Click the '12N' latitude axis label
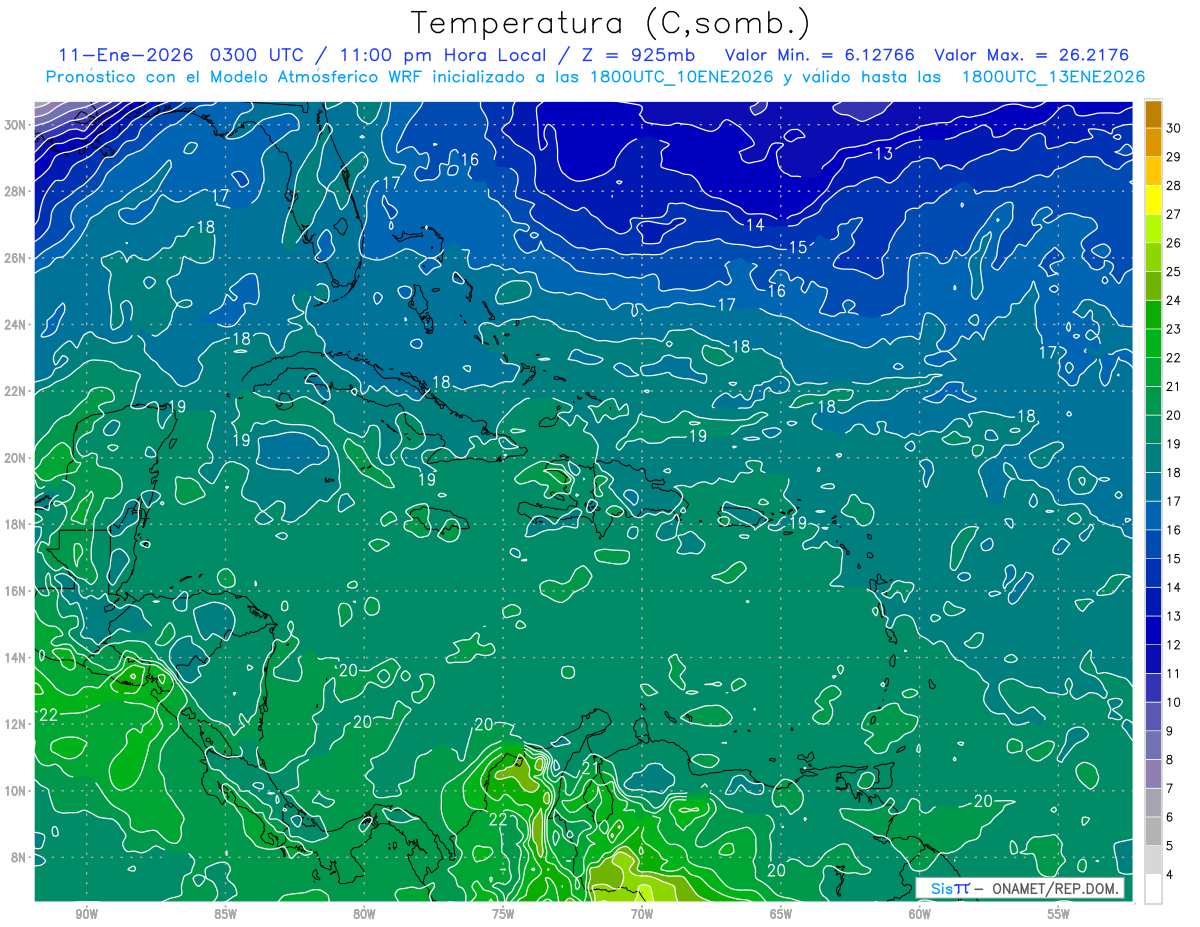 [x=15, y=724]
